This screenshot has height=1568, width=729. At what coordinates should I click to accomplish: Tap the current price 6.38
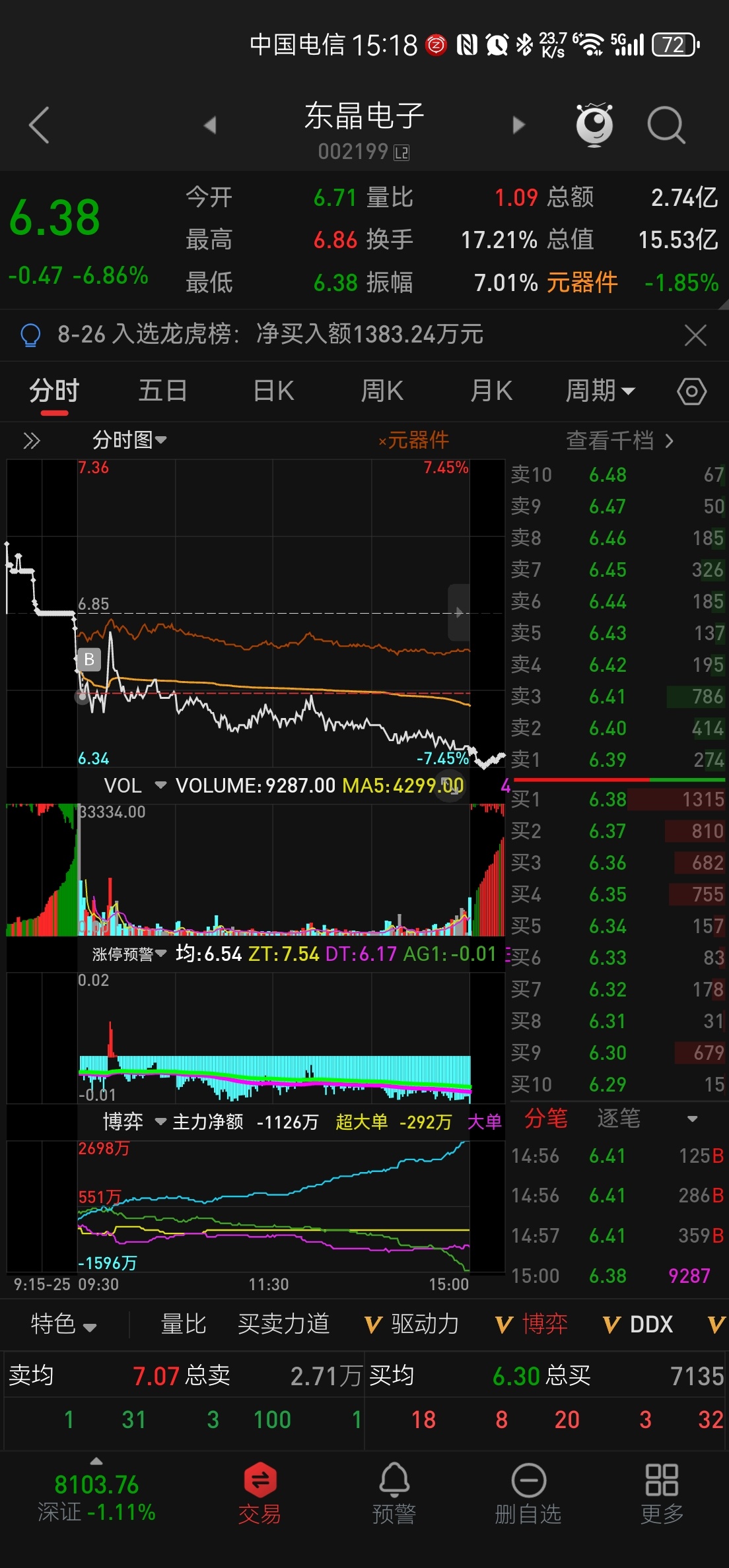pos(55,218)
